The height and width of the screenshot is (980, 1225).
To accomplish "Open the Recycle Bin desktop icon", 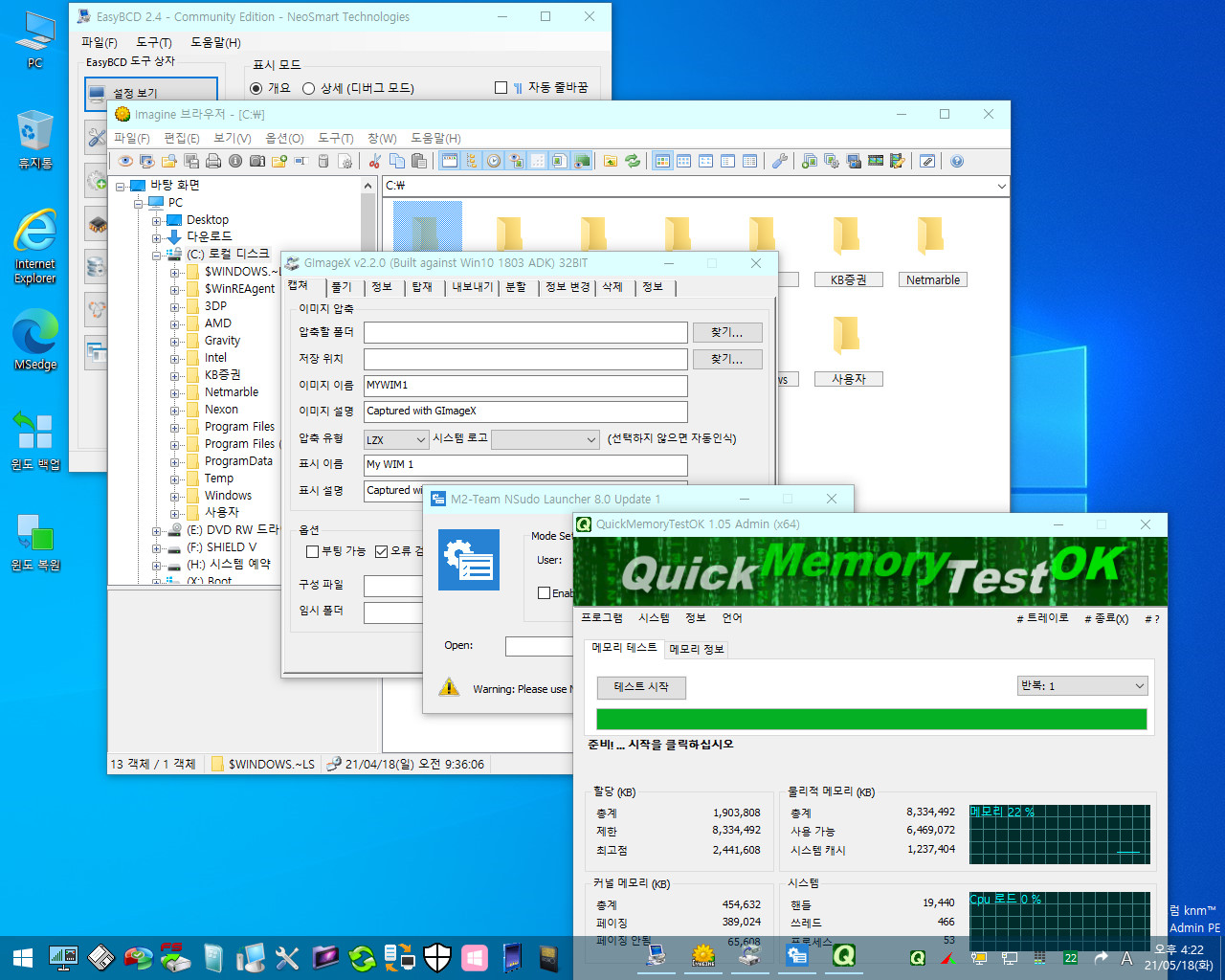I will pyautogui.click(x=34, y=140).
